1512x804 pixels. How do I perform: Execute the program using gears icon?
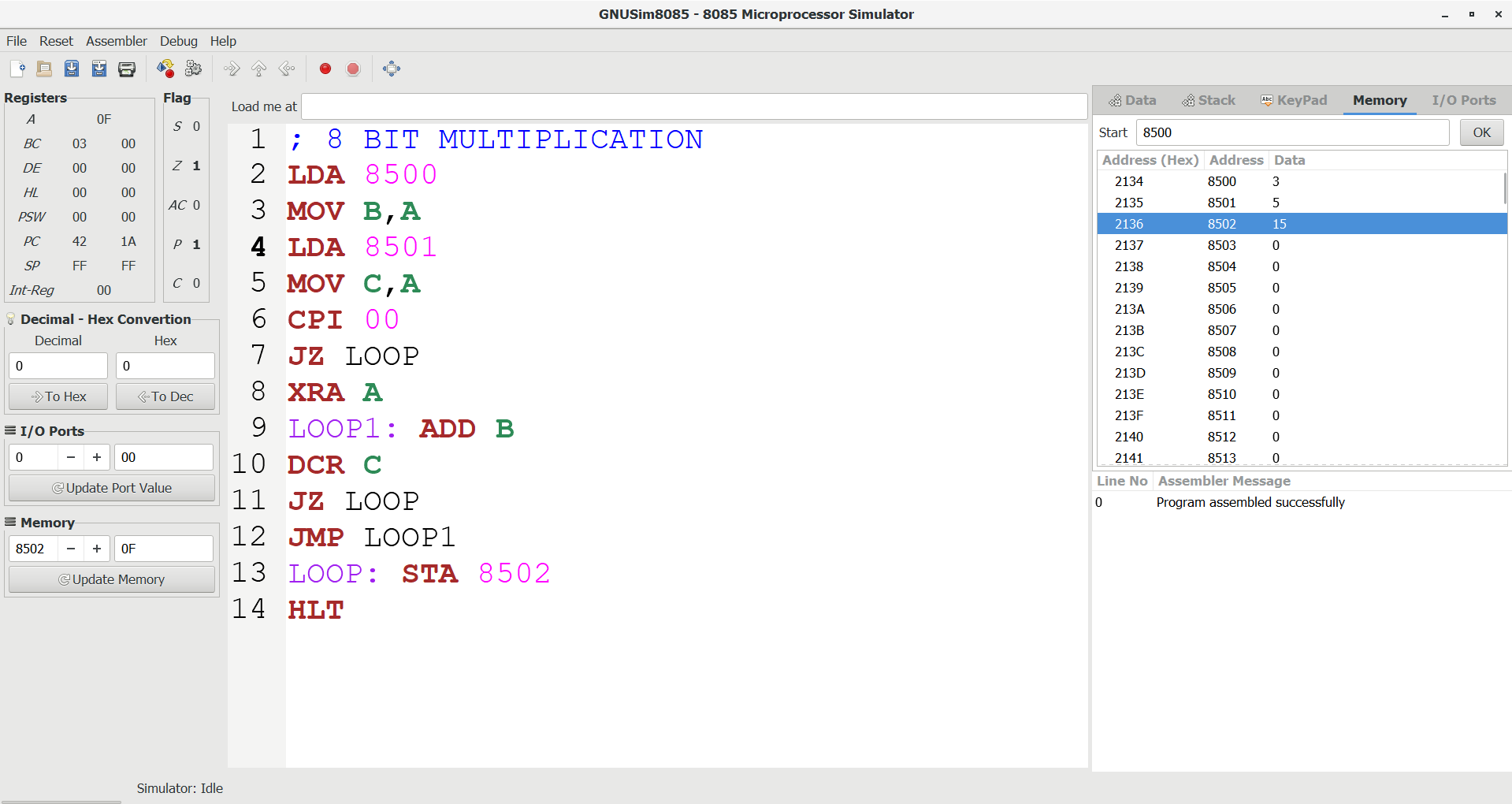(193, 69)
